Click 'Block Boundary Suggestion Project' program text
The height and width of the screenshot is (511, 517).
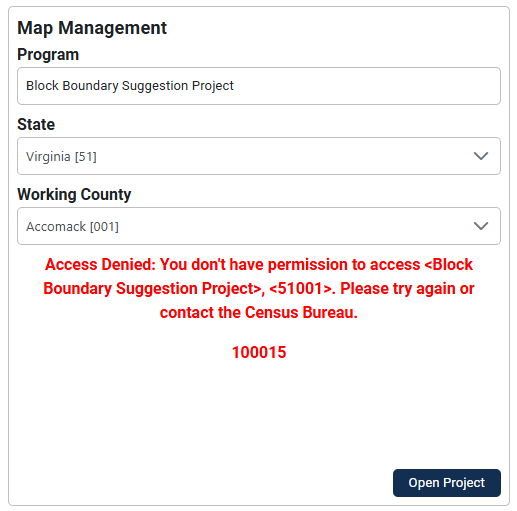click(130, 86)
